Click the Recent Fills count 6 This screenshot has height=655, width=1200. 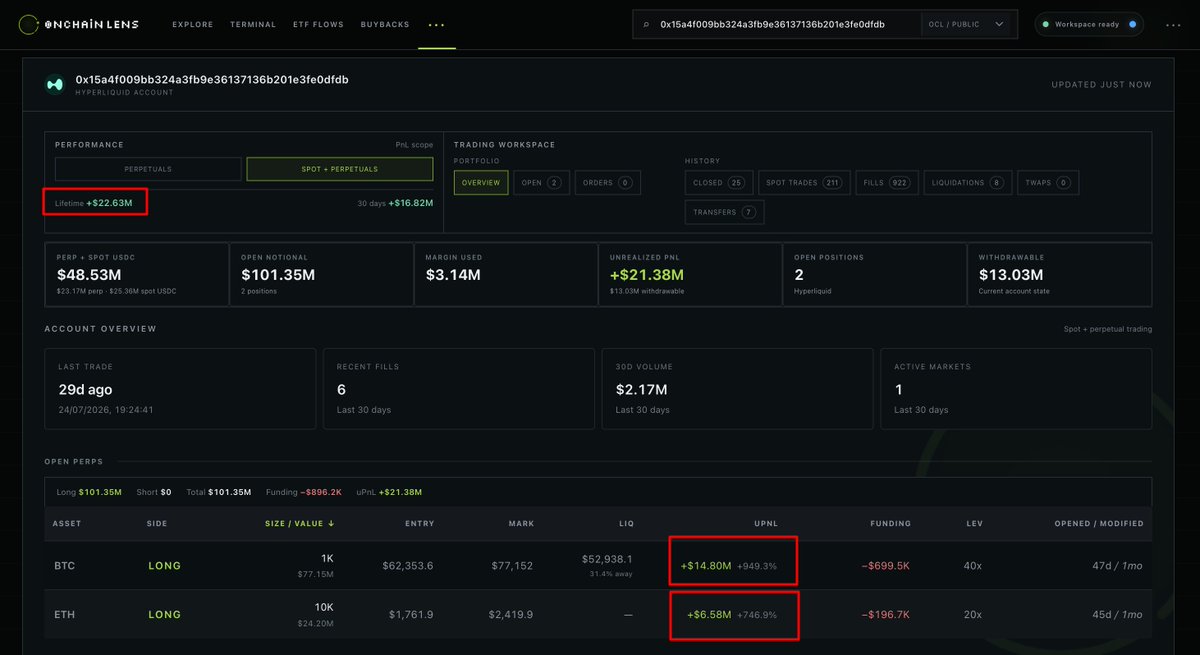[x=341, y=390]
